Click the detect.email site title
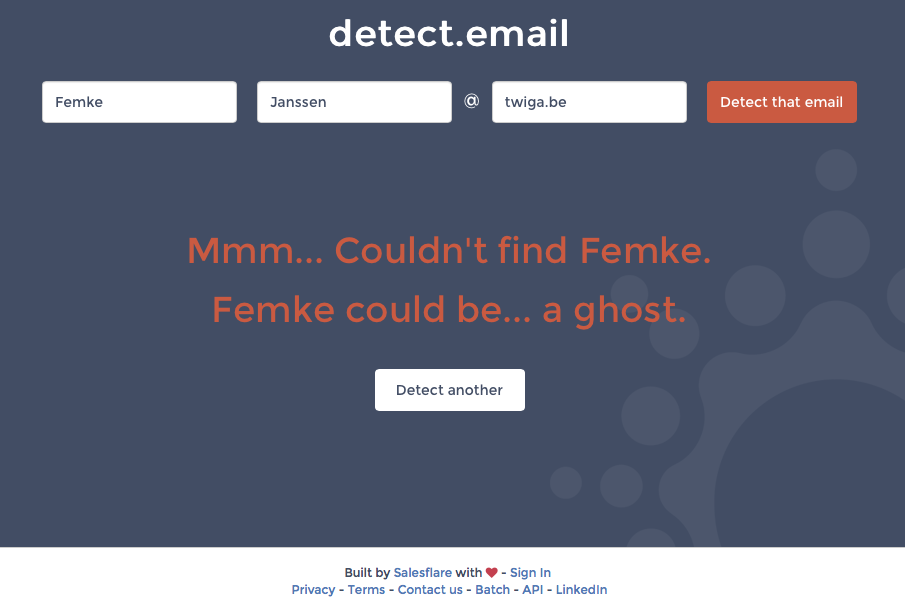Screen dimensions: 905x603 click(449, 34)
